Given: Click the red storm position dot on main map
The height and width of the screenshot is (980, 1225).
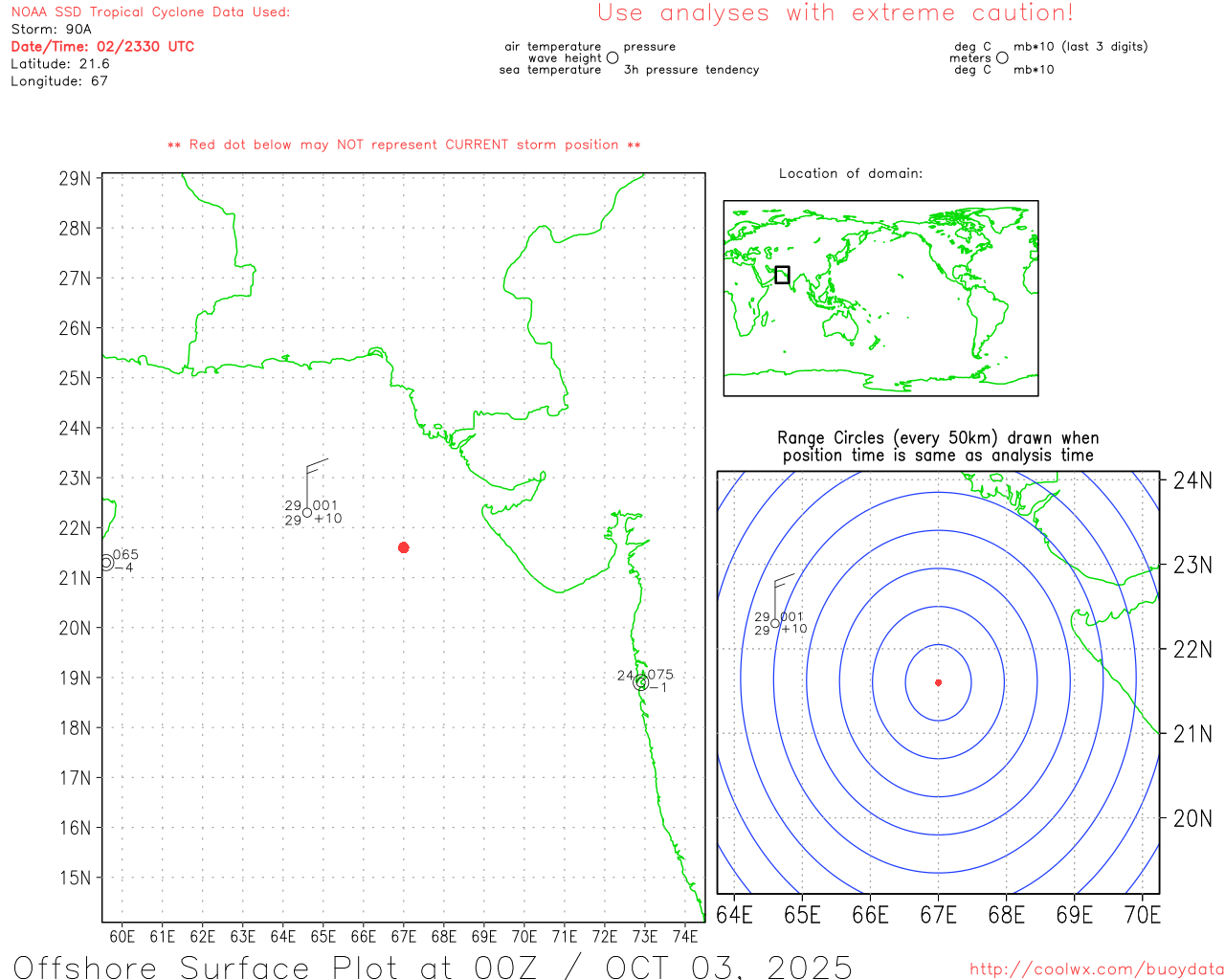Looking at the screenshot, I should (404, 547).
